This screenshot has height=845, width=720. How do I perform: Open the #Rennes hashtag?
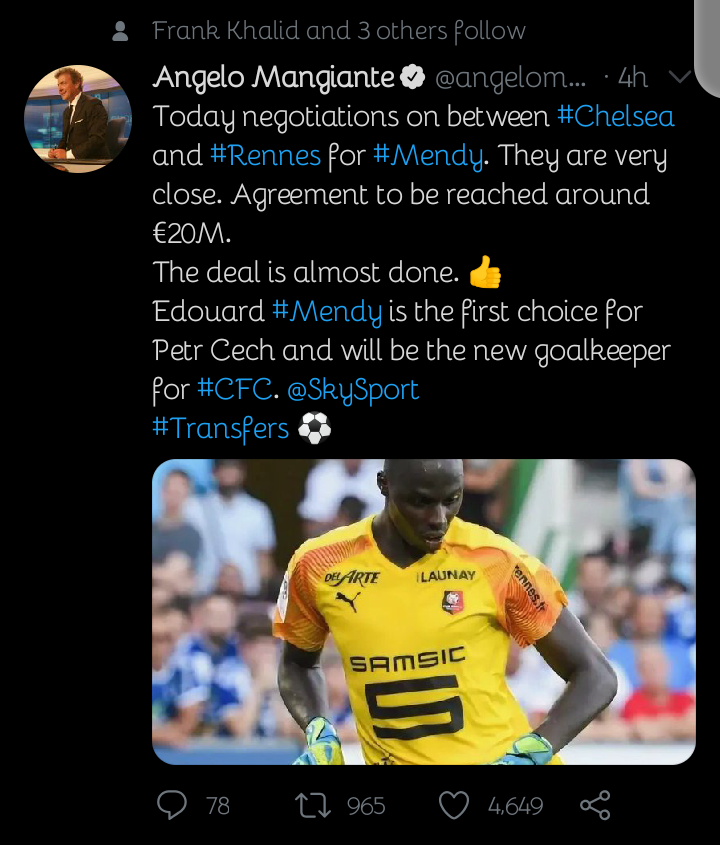coord(265,155)
